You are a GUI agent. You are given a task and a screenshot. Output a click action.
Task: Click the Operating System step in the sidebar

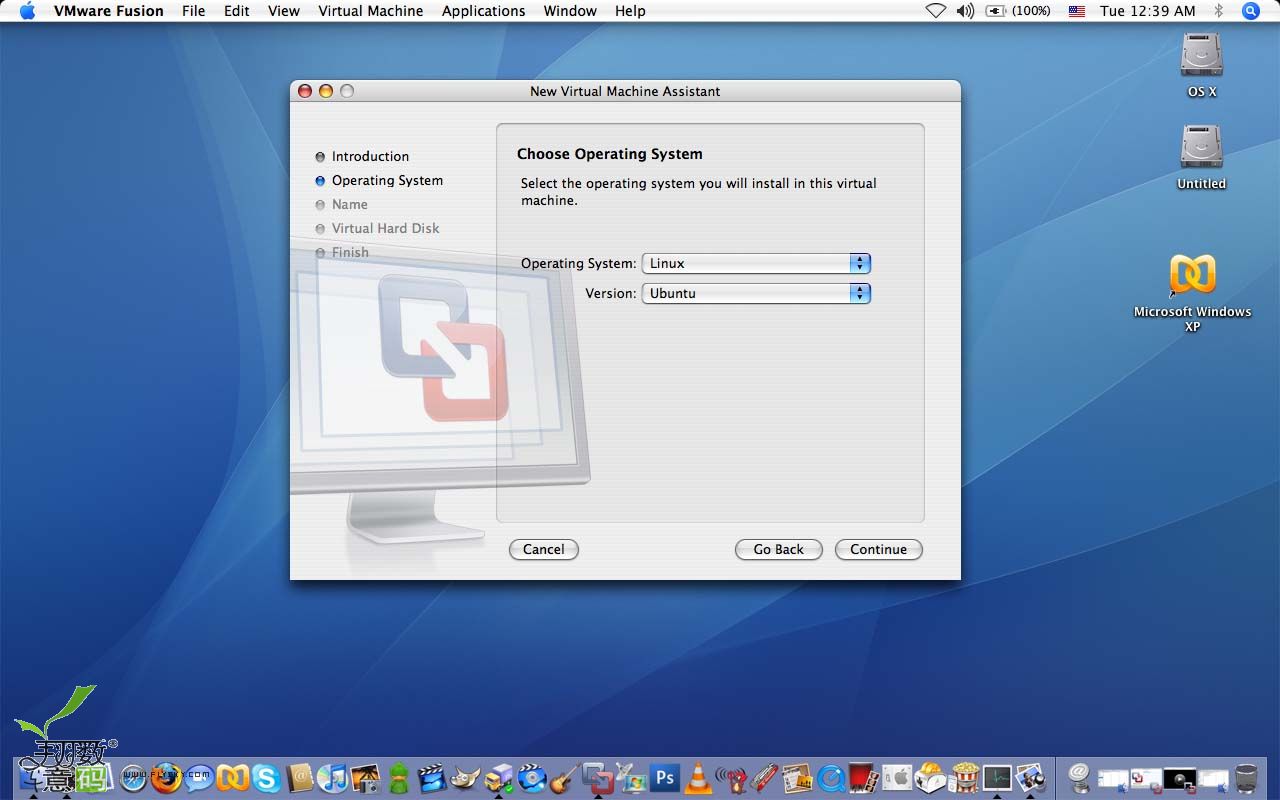387,180
